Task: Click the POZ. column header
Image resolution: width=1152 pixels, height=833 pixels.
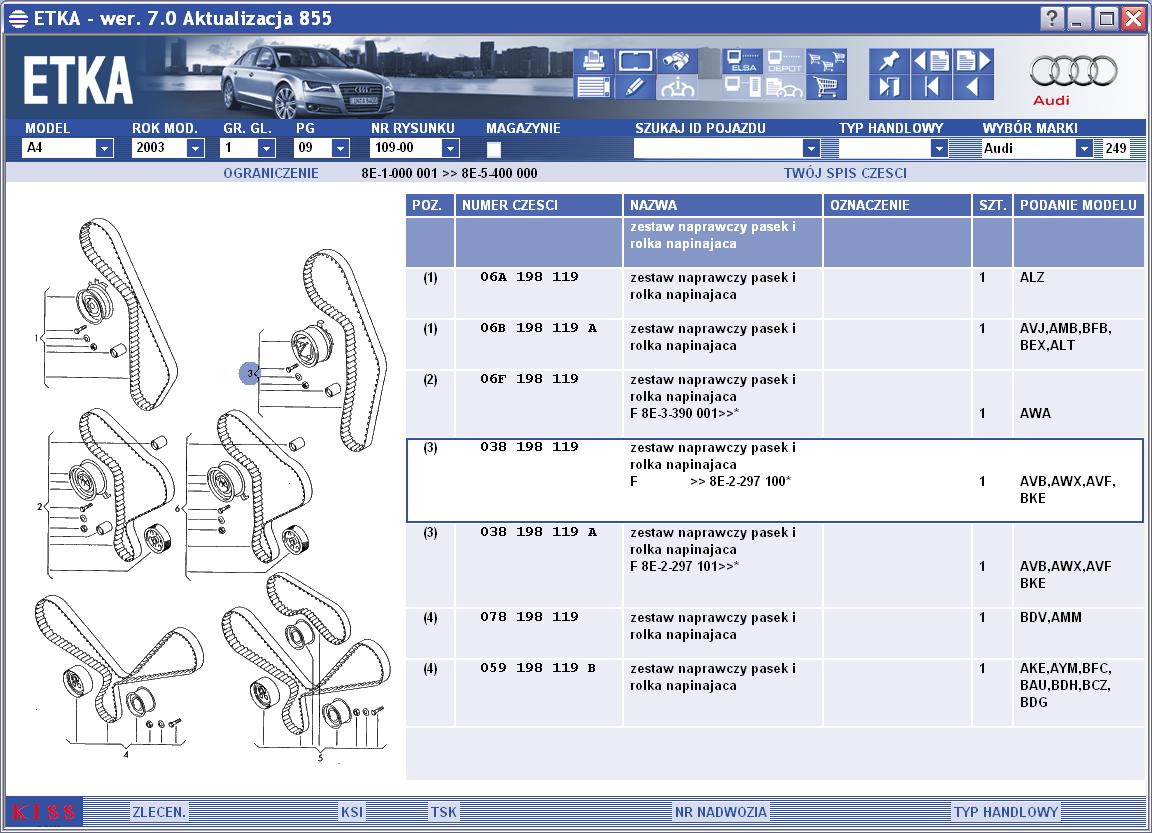Action: pos(430,205)
